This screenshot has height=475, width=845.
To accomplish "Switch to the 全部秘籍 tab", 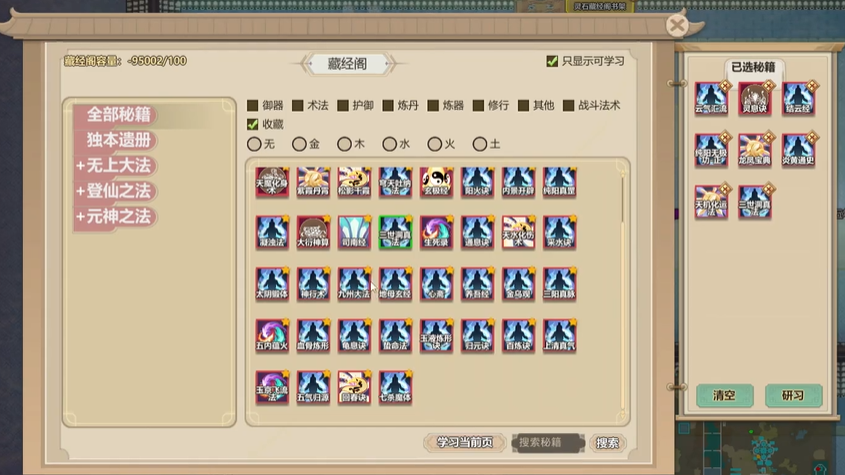I will 119,114.
